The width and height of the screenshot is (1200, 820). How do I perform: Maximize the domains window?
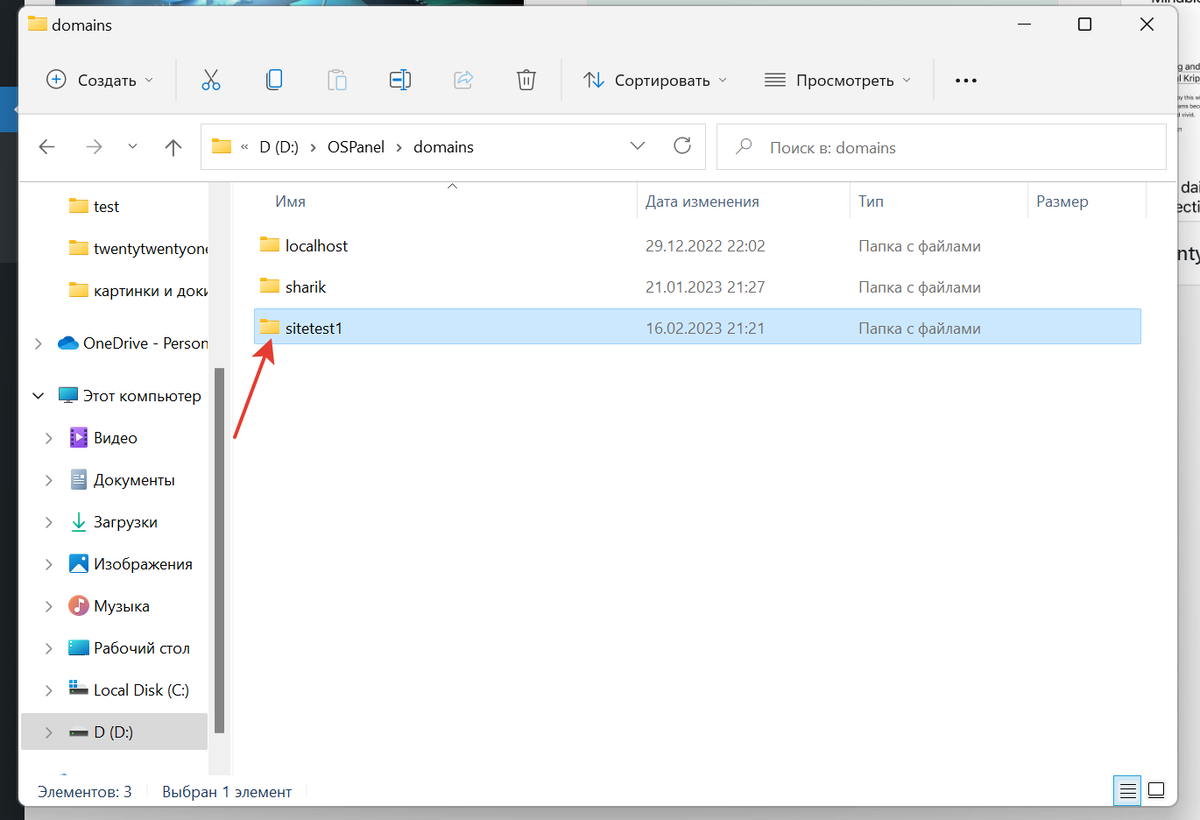(1084, 25)
